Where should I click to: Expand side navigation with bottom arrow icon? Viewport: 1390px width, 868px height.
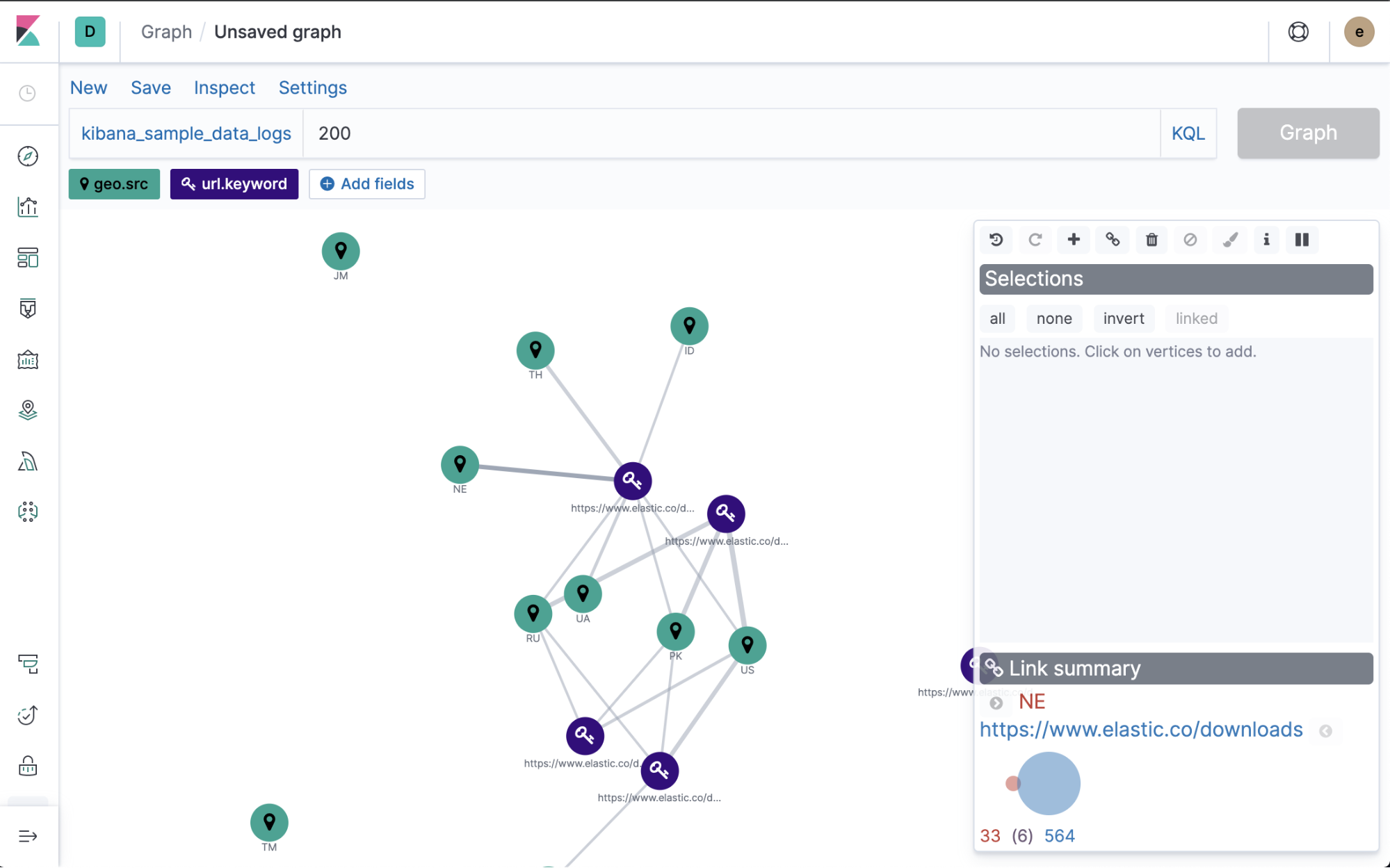28,836
